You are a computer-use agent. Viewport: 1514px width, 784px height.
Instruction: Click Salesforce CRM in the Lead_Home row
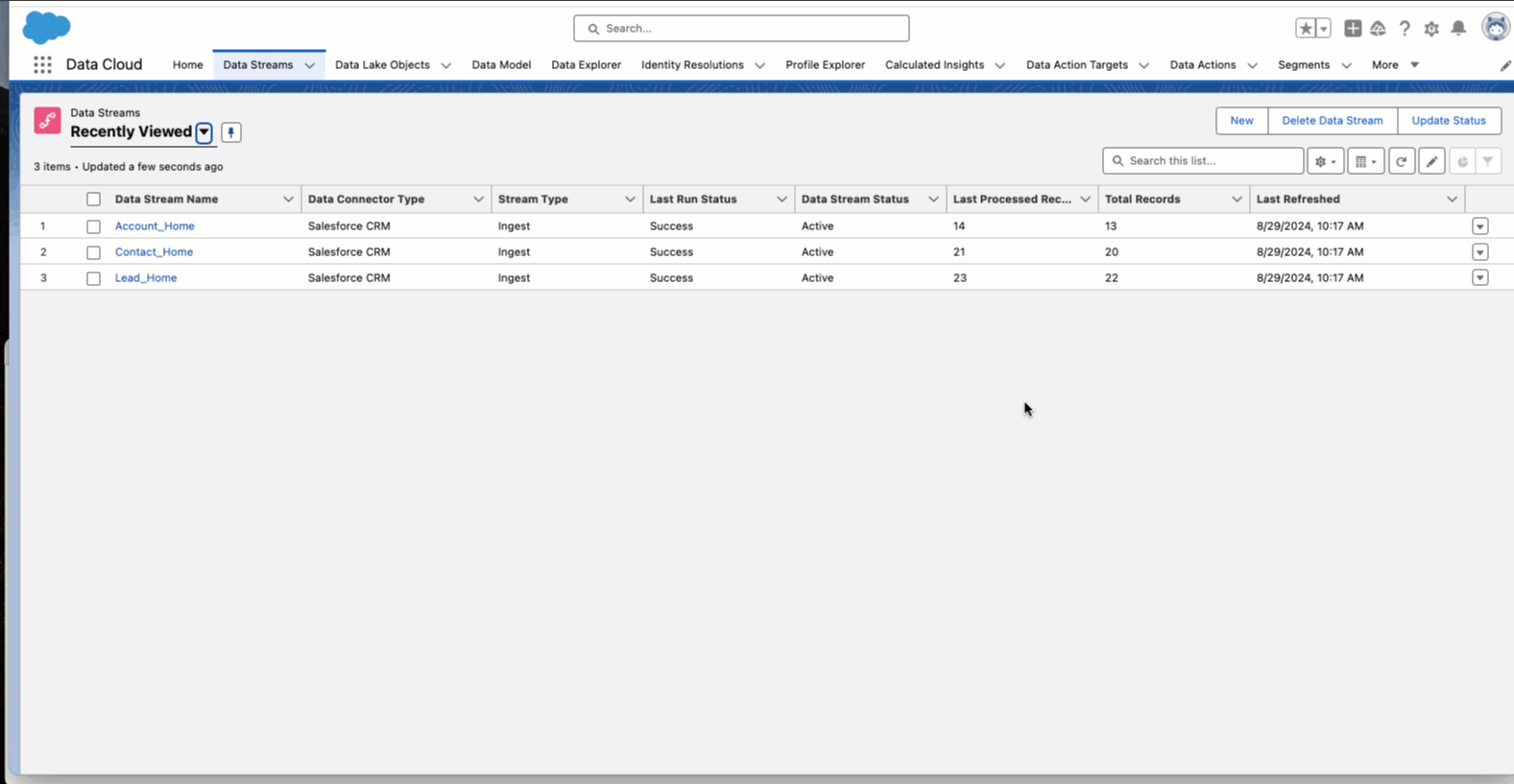(x=348, y=278)
